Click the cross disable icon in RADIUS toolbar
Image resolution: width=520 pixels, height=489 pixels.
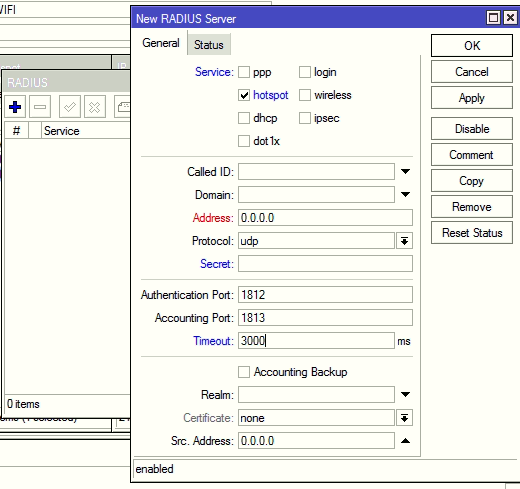coord(95,107)
